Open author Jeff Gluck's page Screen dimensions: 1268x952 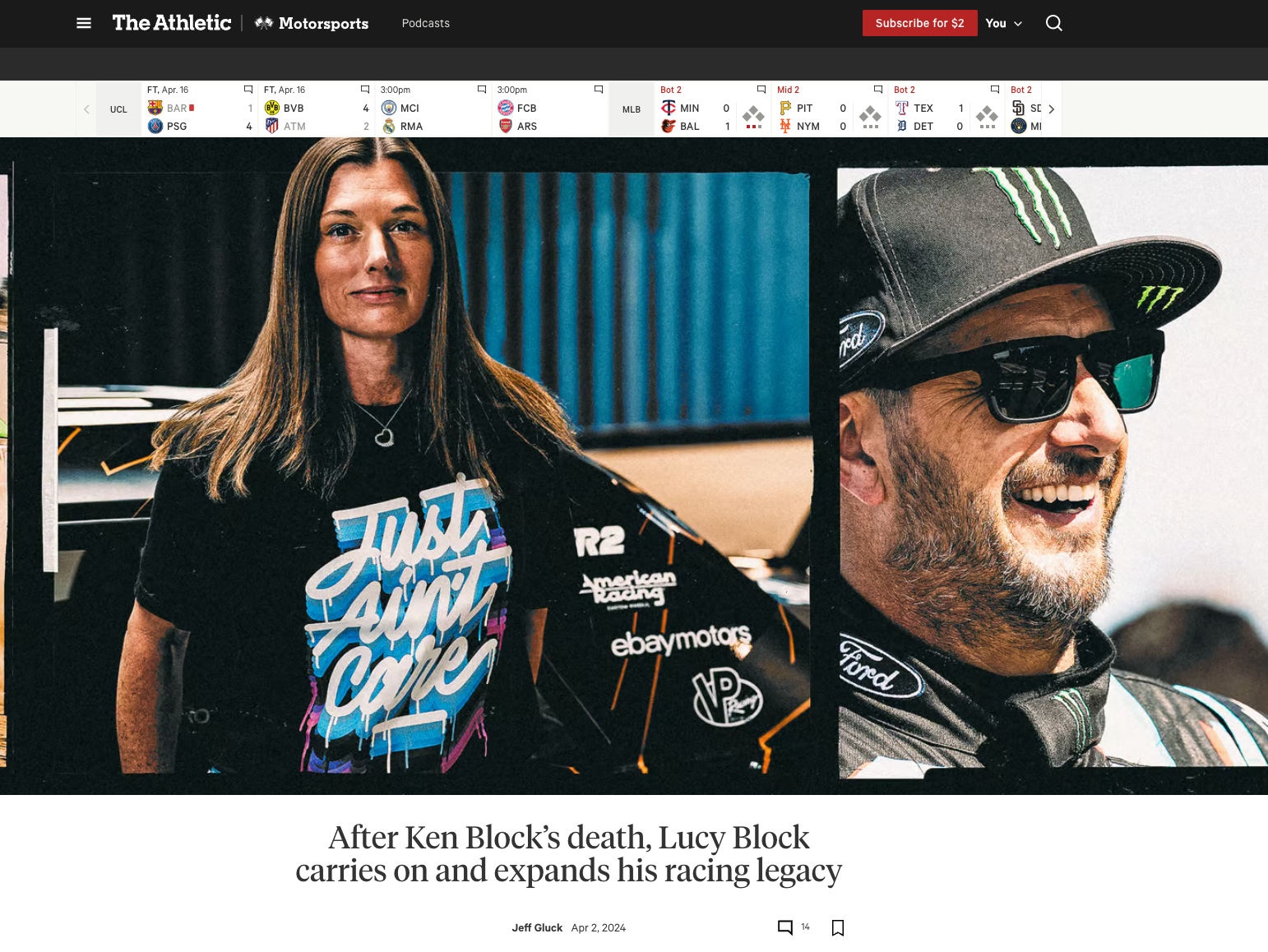537,927
